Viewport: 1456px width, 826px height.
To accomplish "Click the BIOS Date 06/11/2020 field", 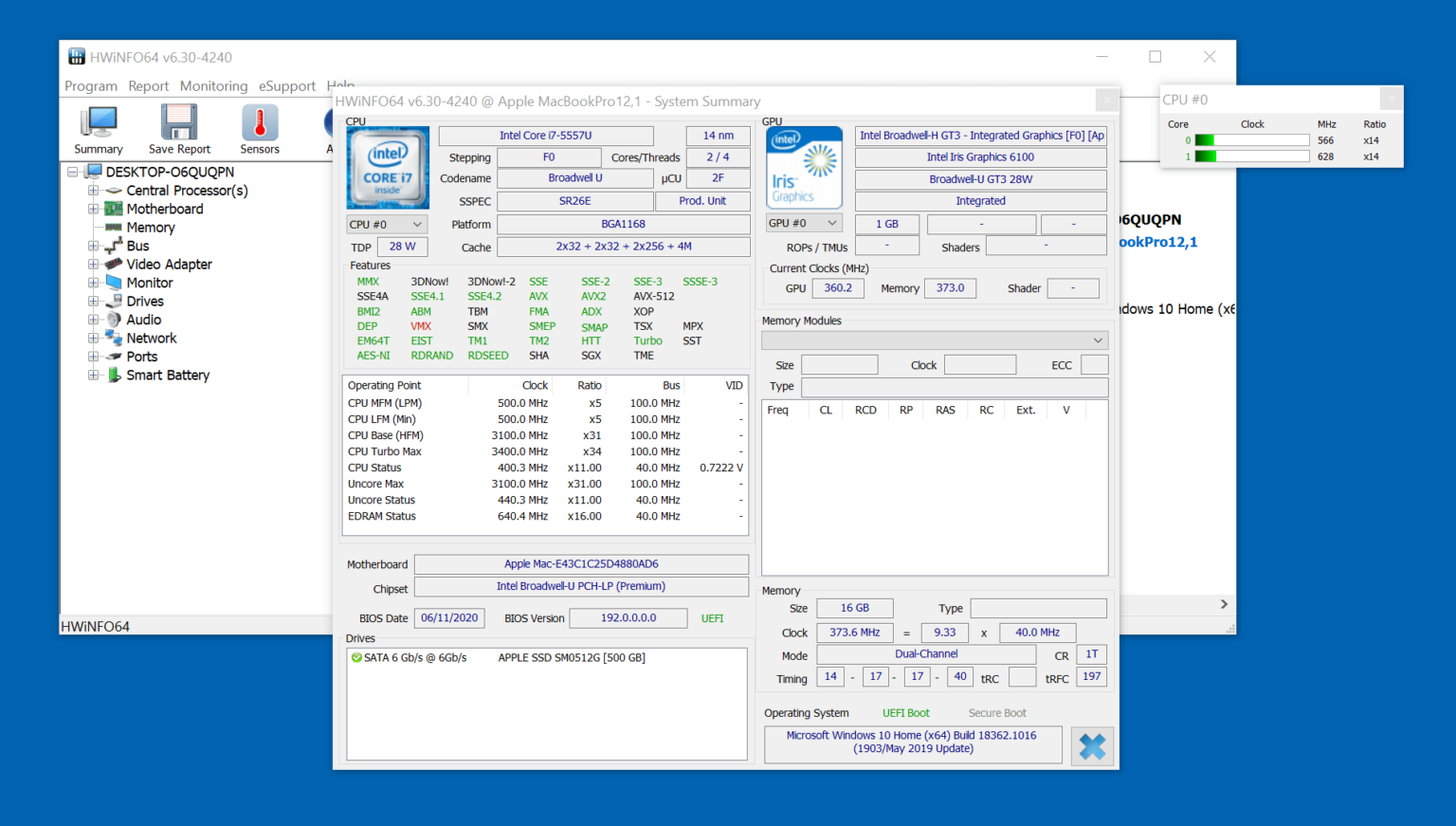I will [x=449, y=618].
